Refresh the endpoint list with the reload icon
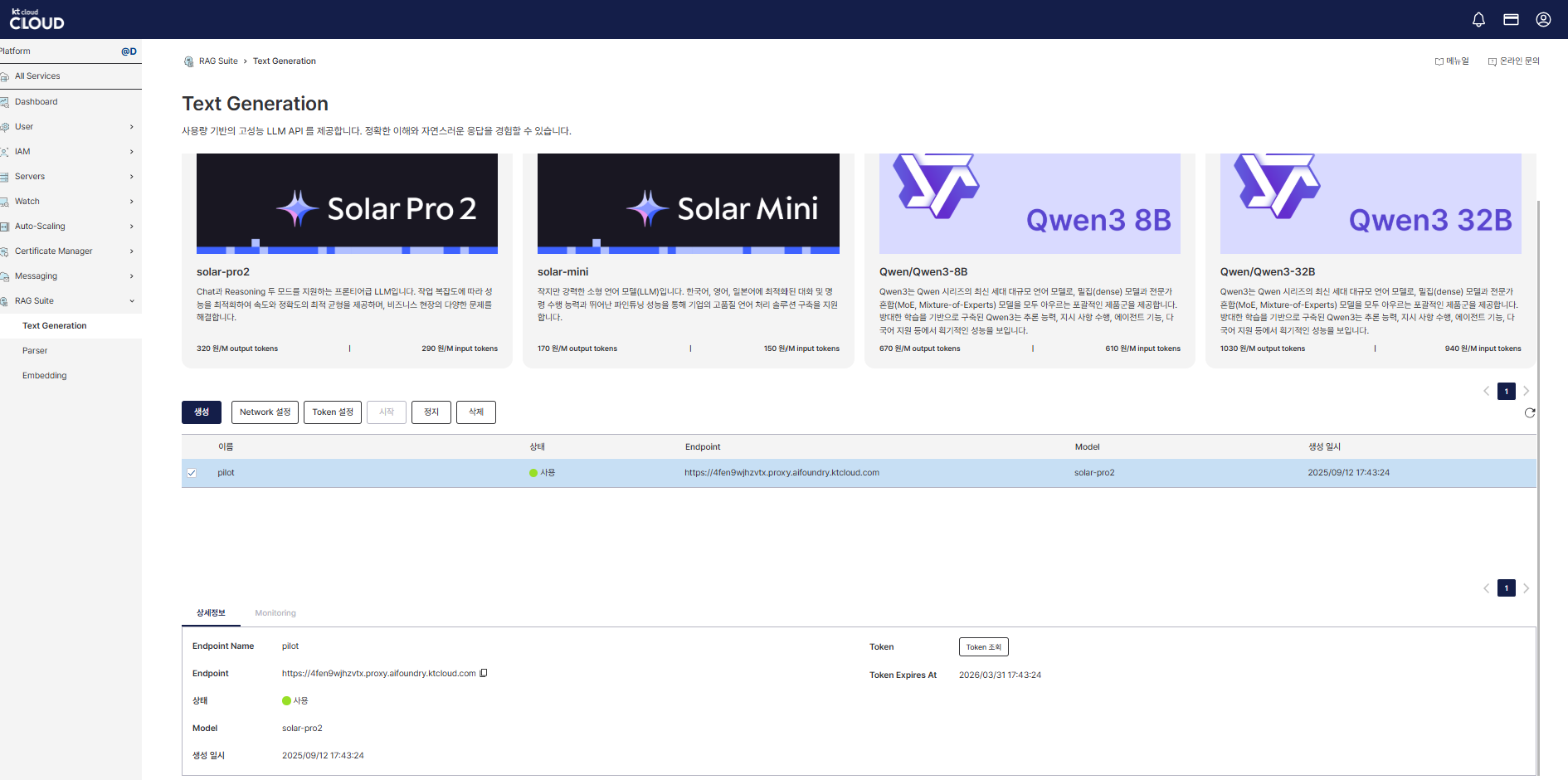The width and height of the screenshot is (1568, 780). pyautogui.click(x=1531, y=412)
